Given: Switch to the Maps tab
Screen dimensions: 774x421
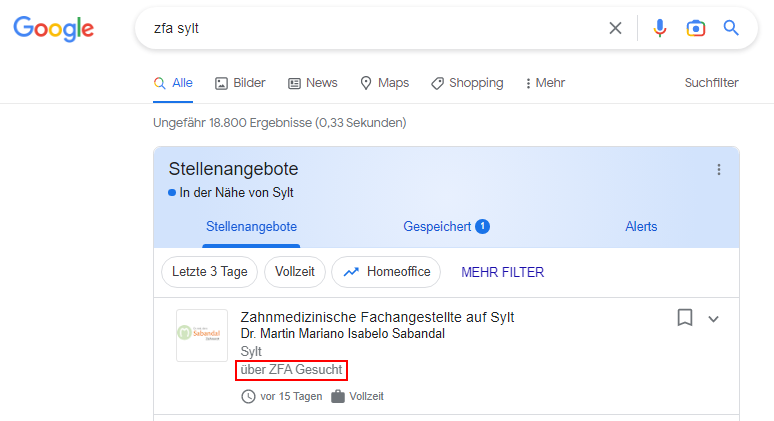Looking at the screenshot, I should pos(385,83).
